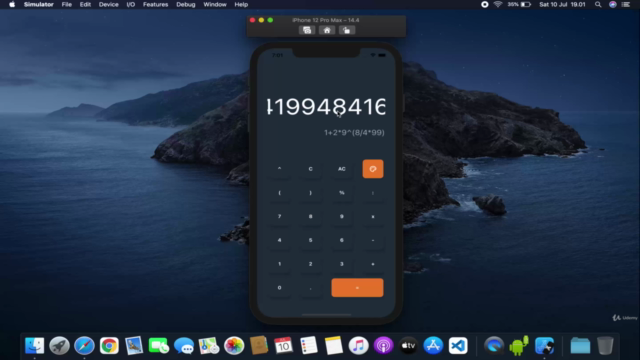Image resolution: width=640 pixels, height=360 pixels.
Task: Open the I/O menu
Action: click(x=131, y=4)
